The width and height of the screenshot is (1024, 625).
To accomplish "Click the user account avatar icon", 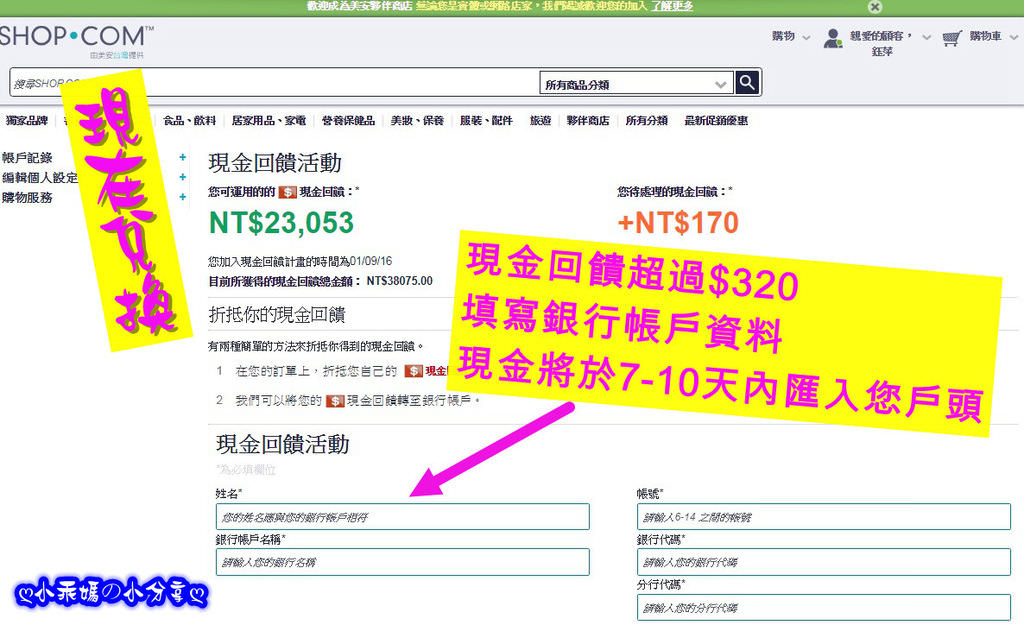I will click(833, 39).
